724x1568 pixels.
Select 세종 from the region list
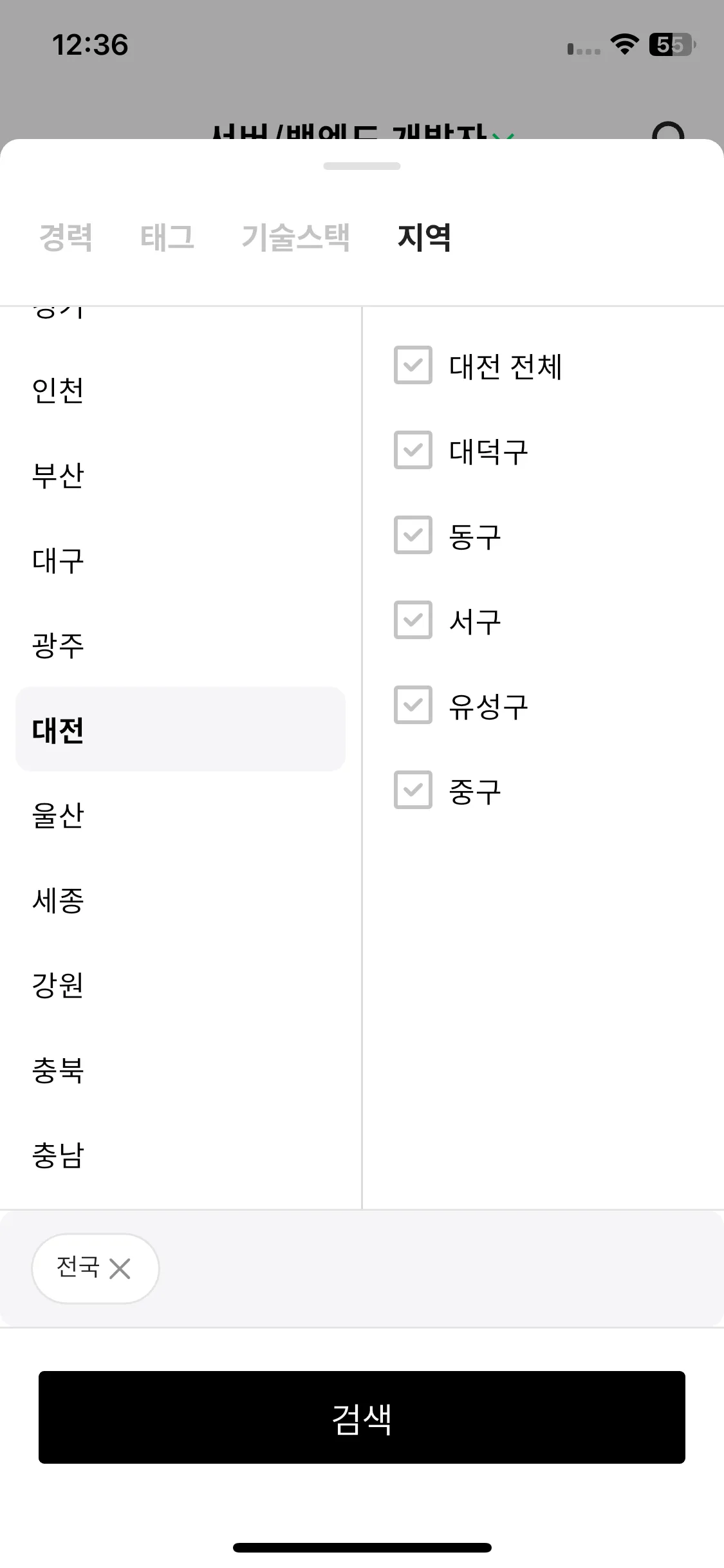click(180, 900)
